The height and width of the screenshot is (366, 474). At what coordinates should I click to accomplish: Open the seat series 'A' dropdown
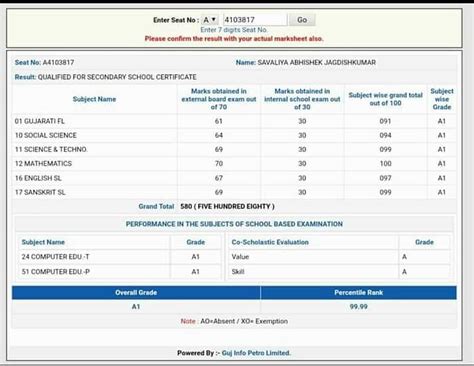(x=210, y=20)
